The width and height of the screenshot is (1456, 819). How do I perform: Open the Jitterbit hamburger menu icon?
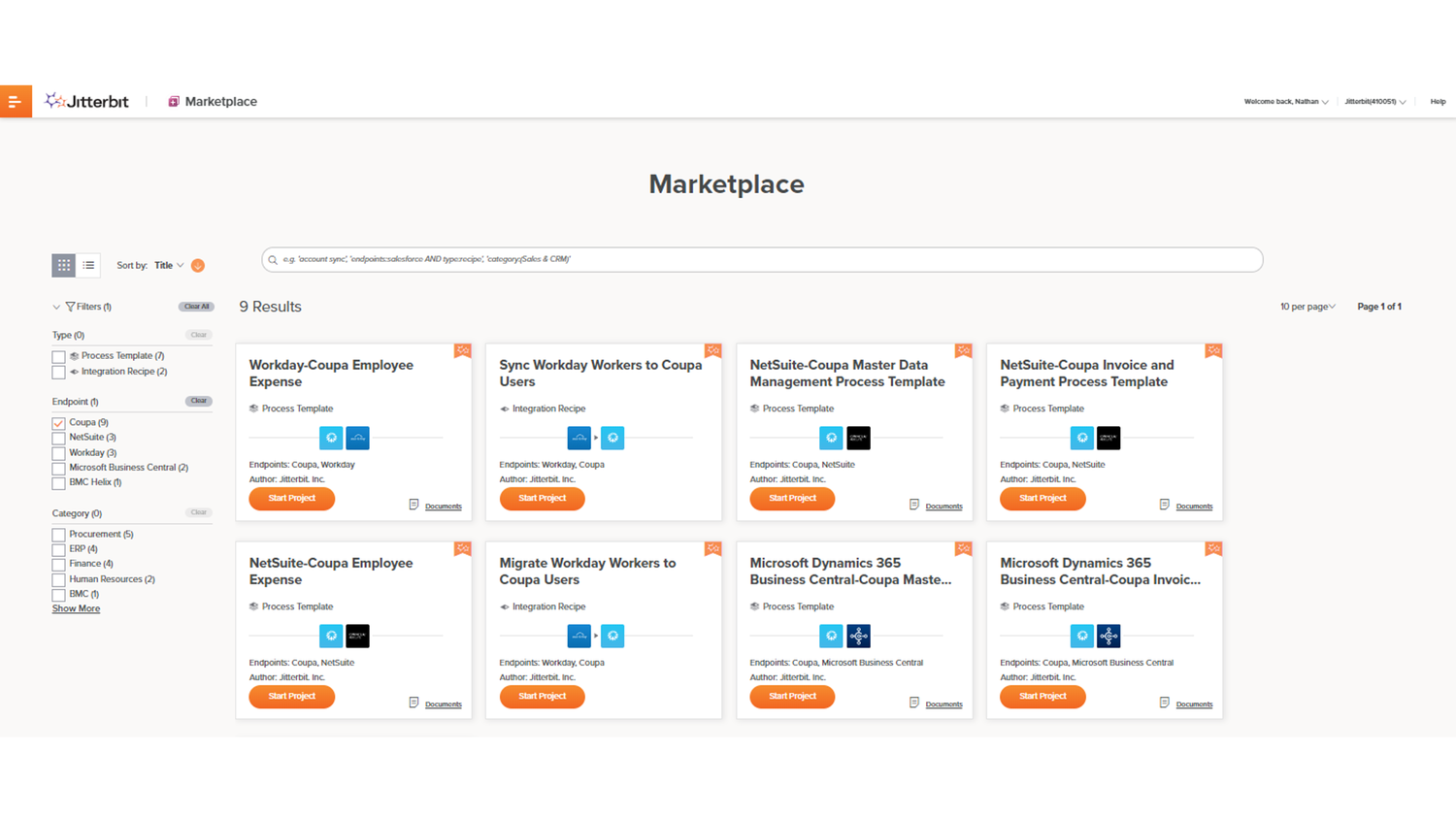click(x=16, y=101)
